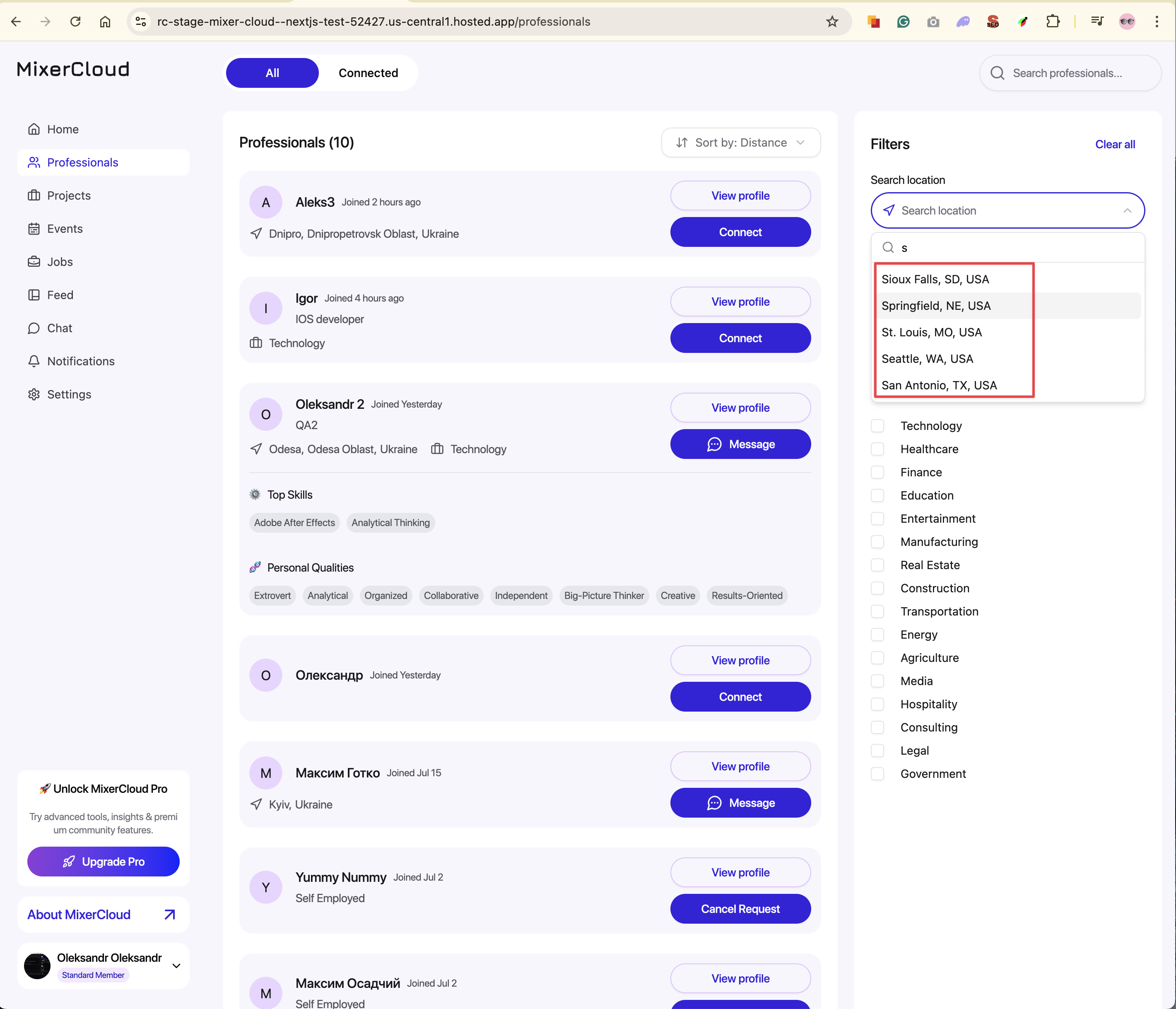Click the About MixerCloud arrow icon
The width and height of the screenshot is (1176, 1009).
coord(169,914)
